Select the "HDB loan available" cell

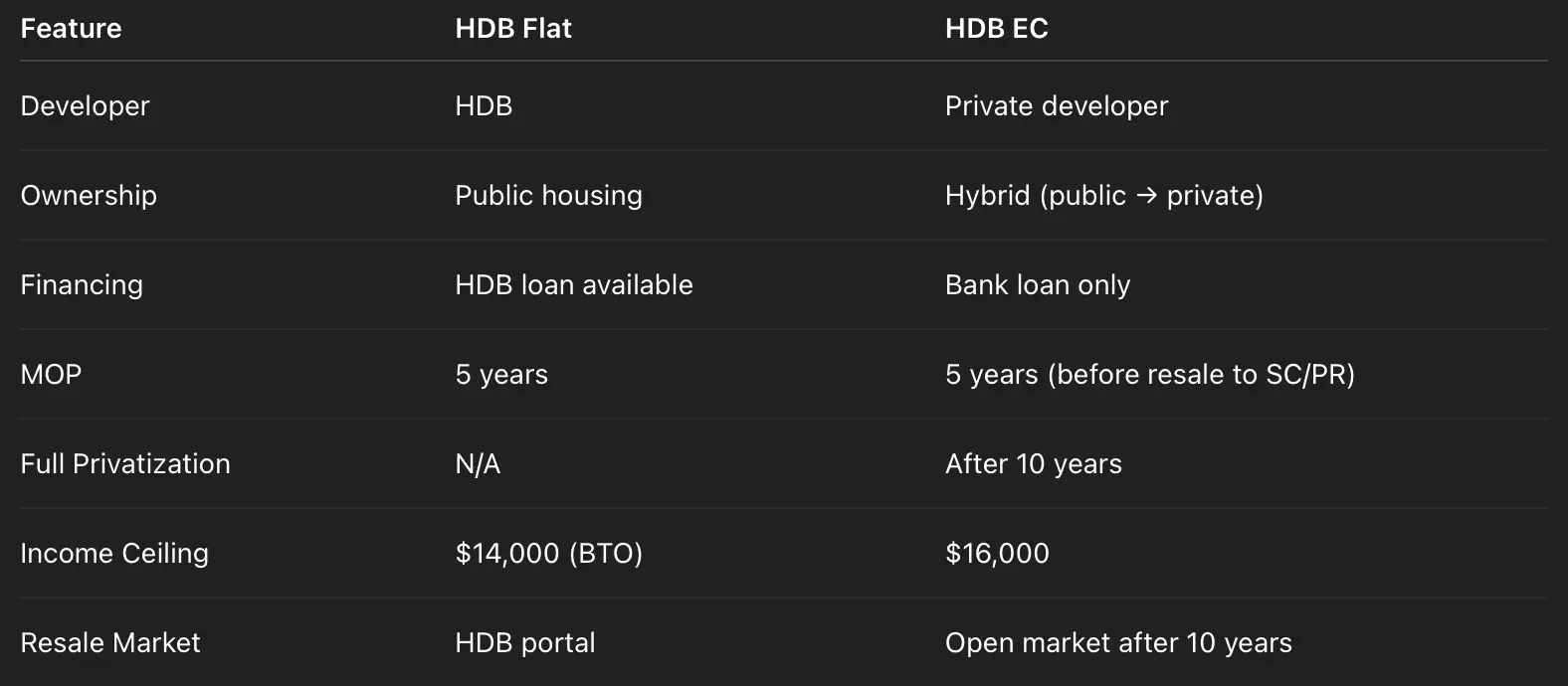pyautogui.click(x=573, y=284)
